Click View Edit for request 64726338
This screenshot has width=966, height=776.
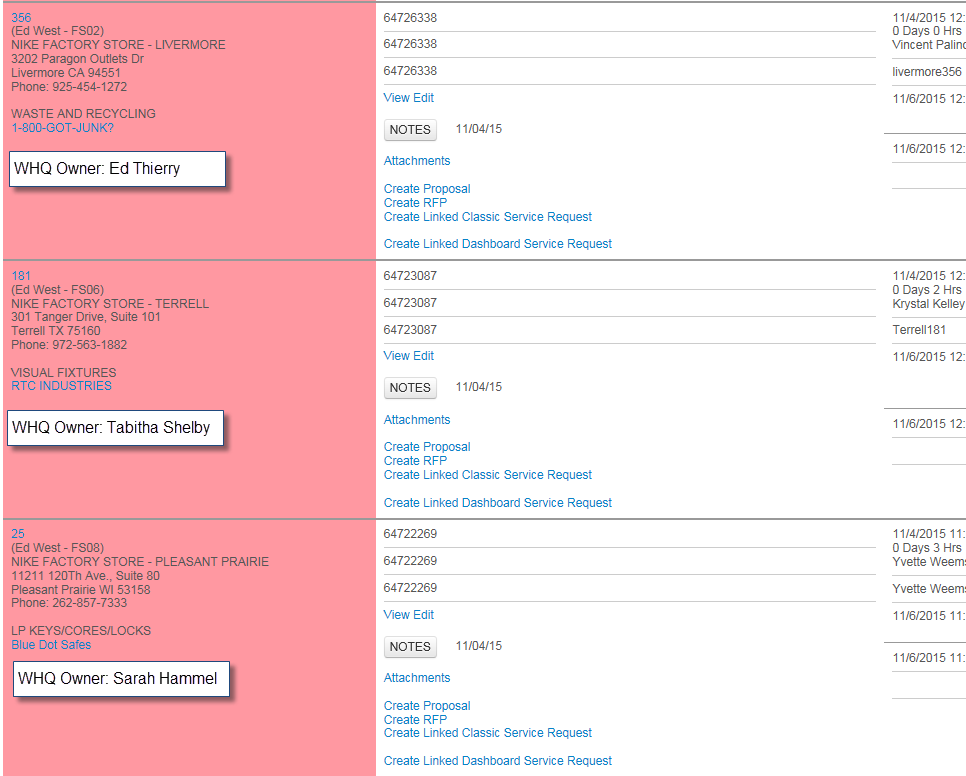(408, 98)
